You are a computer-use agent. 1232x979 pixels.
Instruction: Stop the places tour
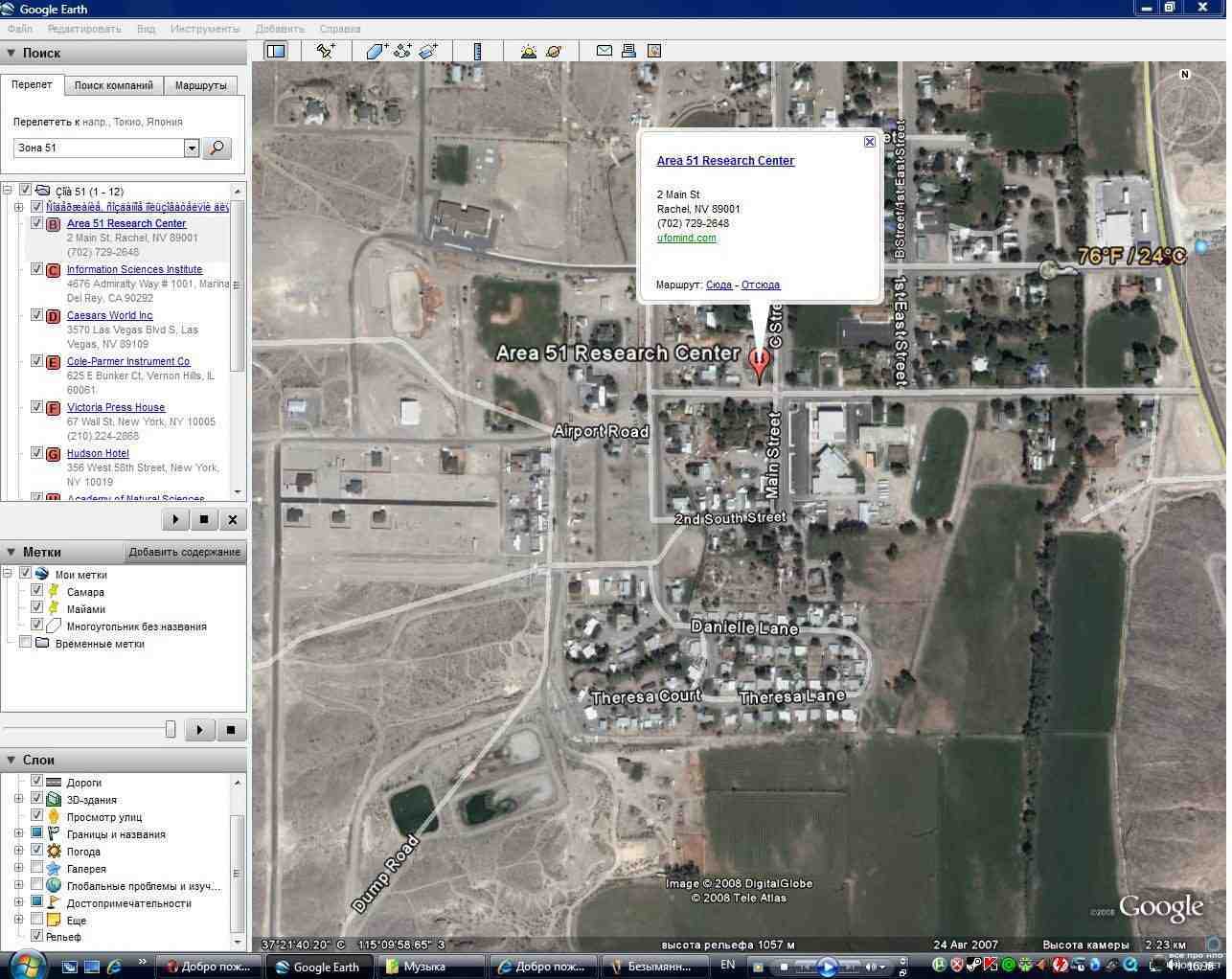click(x=230, y=729)
